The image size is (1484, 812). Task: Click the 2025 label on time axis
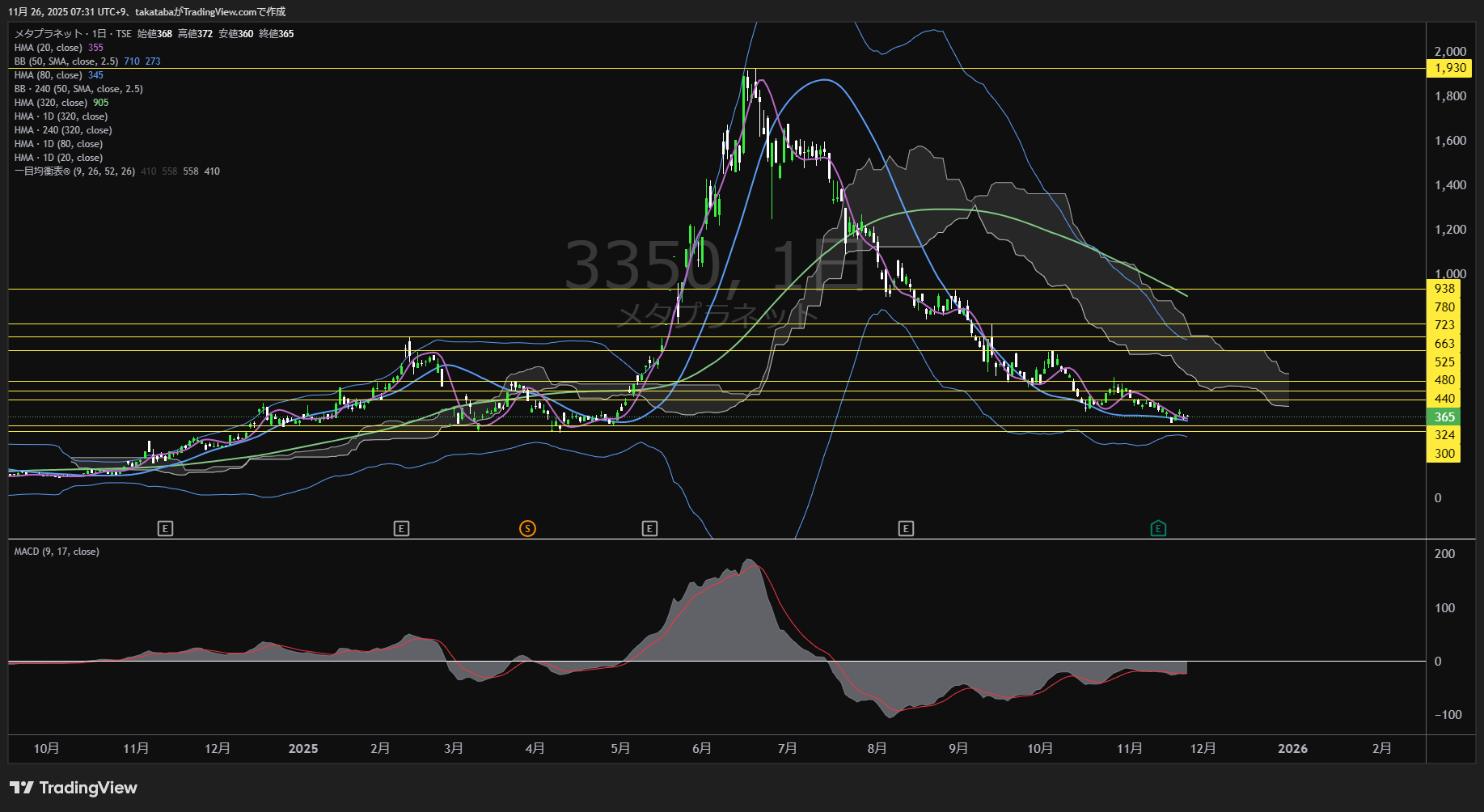(303, 749)
